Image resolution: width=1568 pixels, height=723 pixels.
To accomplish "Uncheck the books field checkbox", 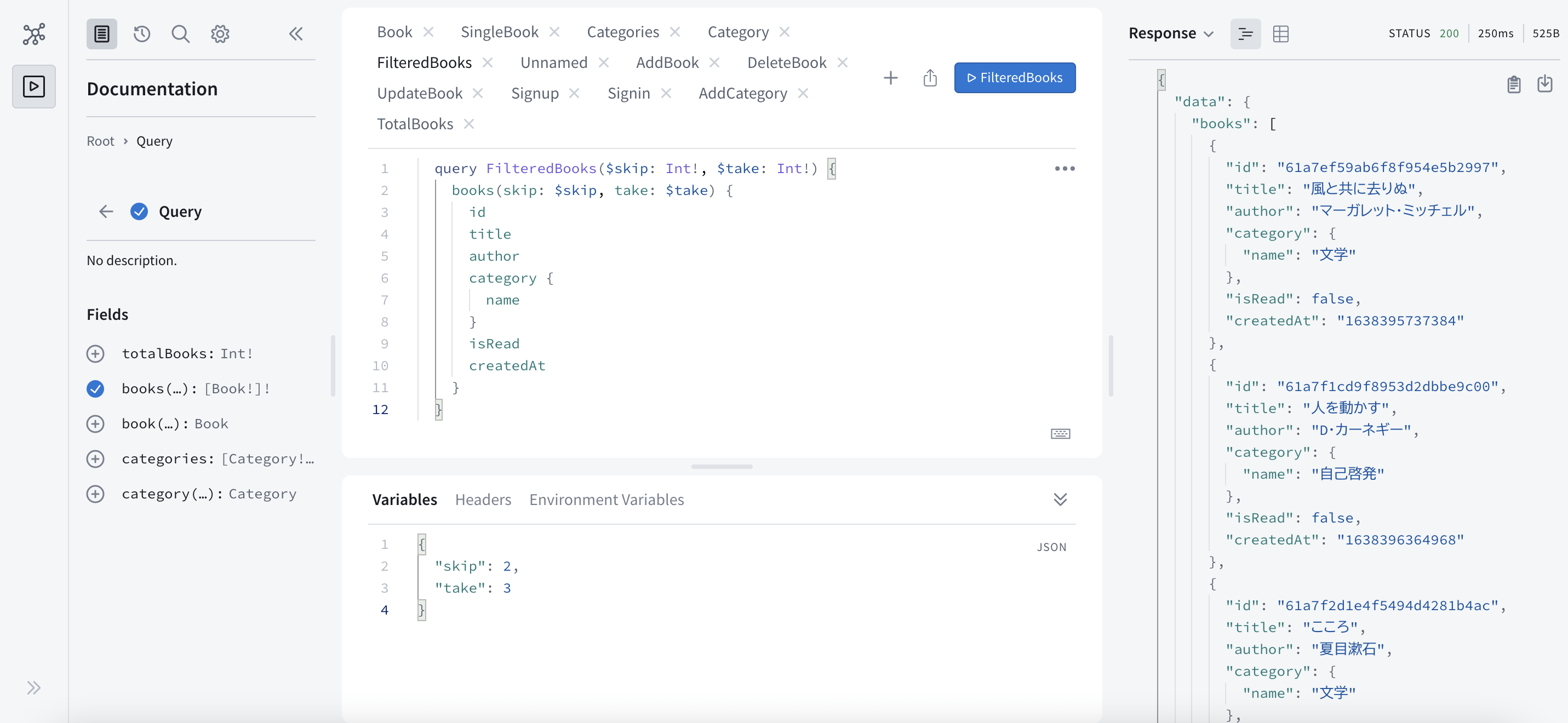I will click(x=95, y=388).
